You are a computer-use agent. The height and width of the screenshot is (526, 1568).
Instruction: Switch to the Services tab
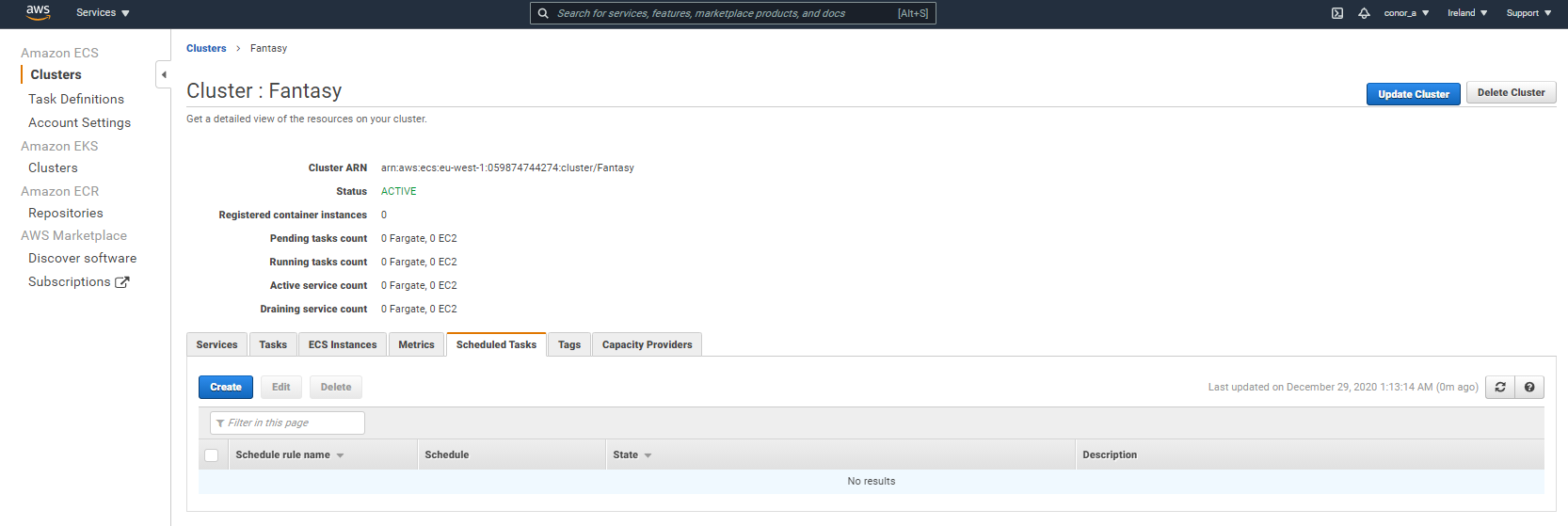pos(216,344)
